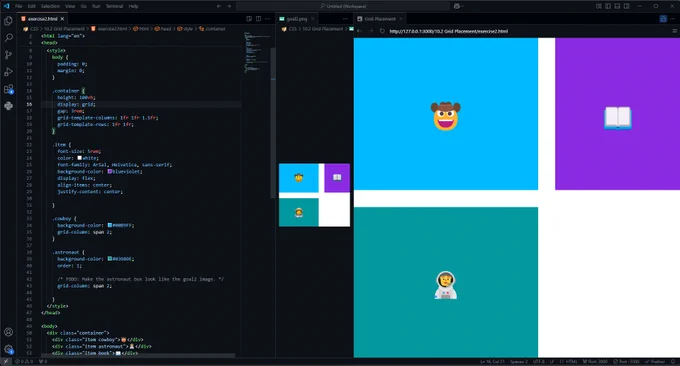Close the goal2.png tab
Viewport: 680px width, 366px height.
(x=313, y=19)
